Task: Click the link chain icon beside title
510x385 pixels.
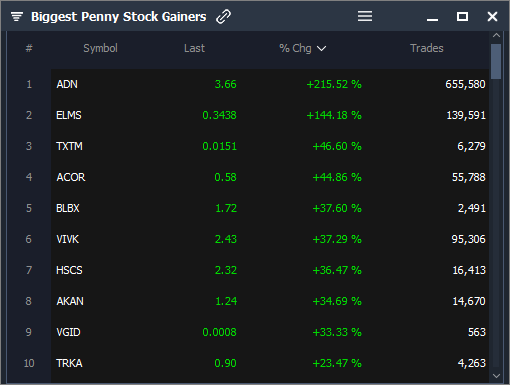Action: pos(223,16)
